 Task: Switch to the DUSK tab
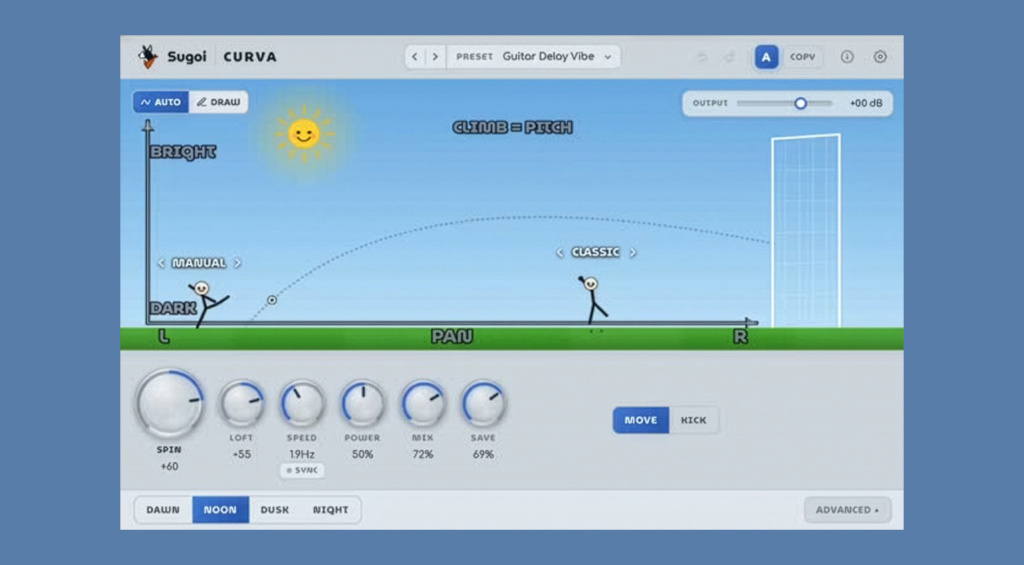pos(275,509)
